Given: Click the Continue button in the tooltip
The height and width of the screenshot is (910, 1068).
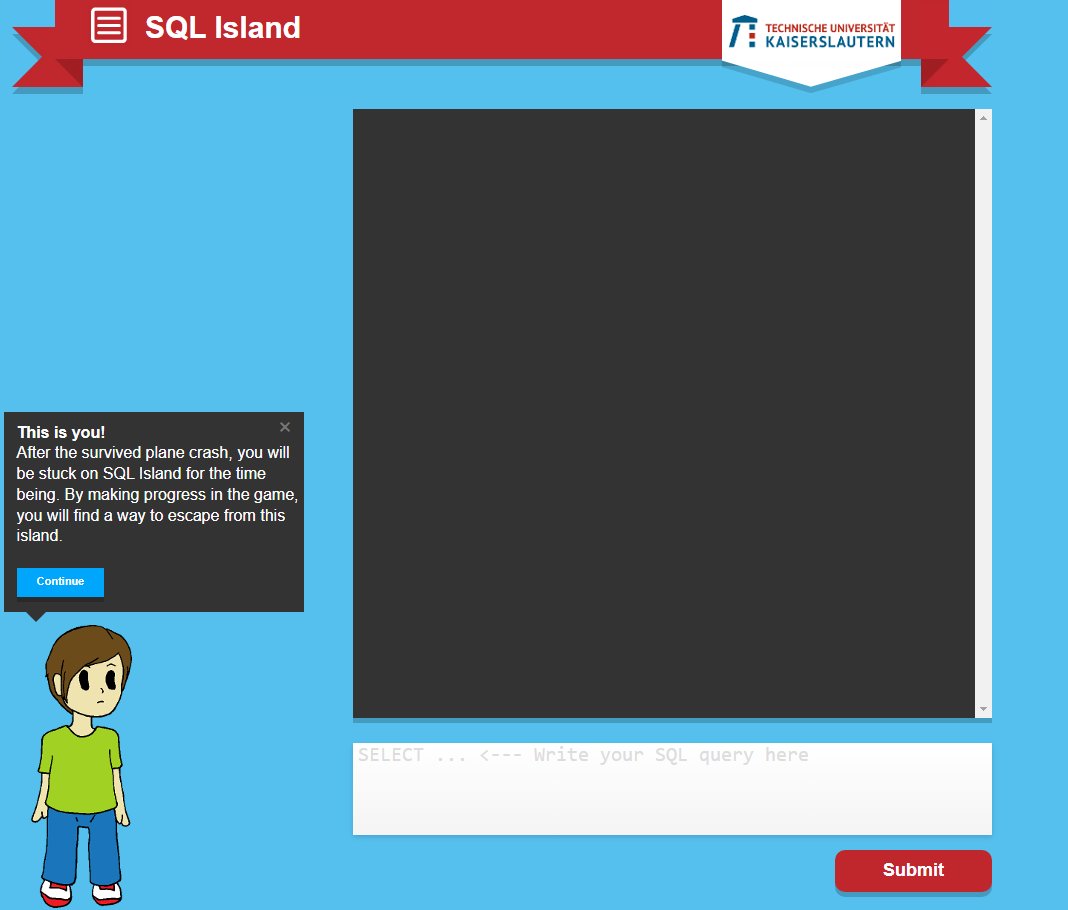Looking at the screenshot, I should point(61,582).
